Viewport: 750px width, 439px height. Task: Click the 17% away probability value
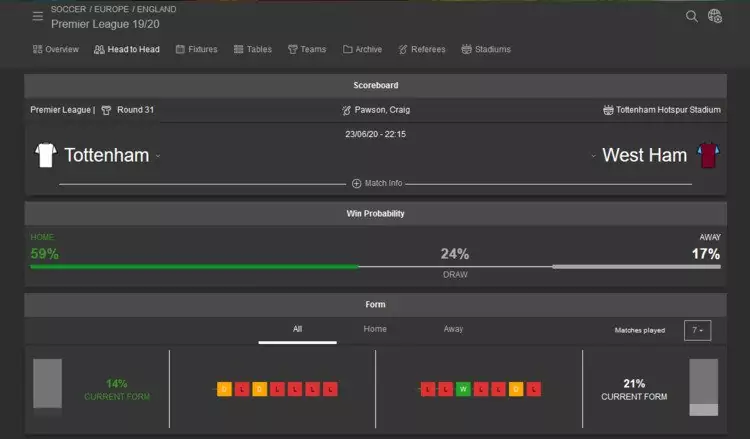(x=706, y=254)
